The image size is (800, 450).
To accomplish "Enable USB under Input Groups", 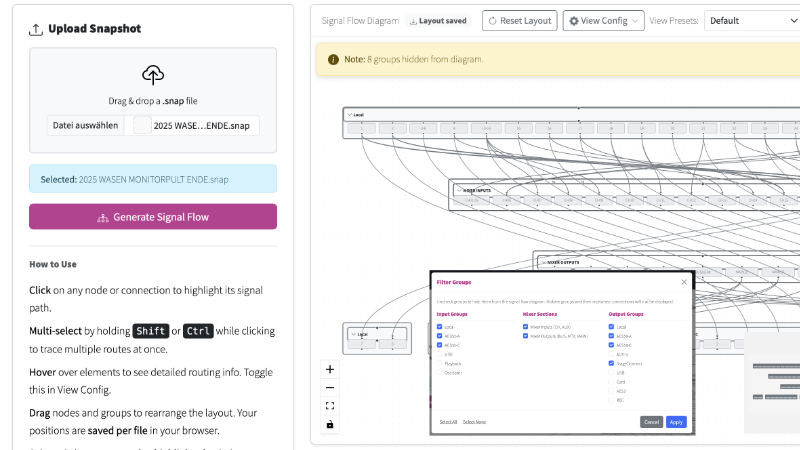I will (439, 354).
